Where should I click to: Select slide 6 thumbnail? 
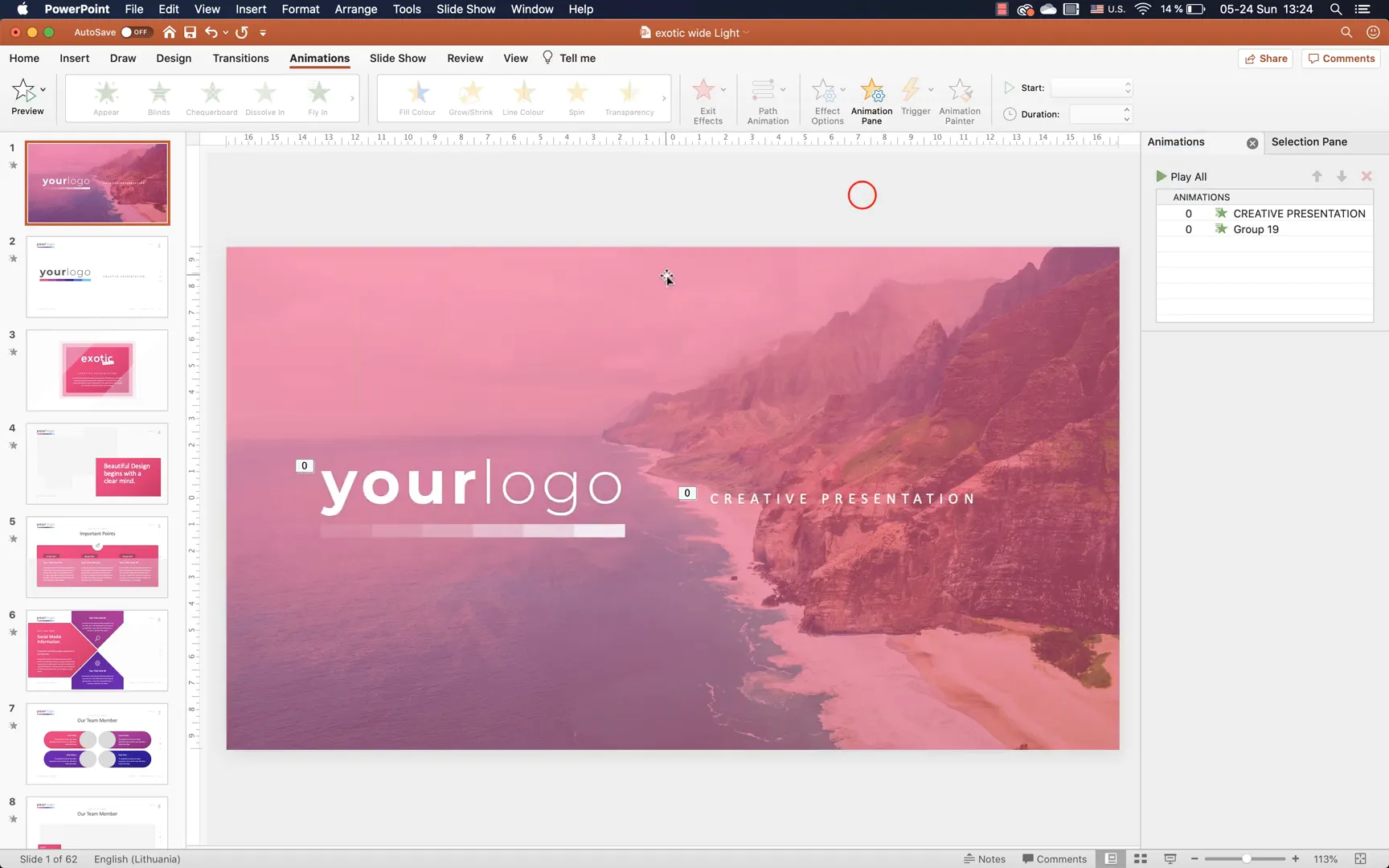click(x=97, y=650)
